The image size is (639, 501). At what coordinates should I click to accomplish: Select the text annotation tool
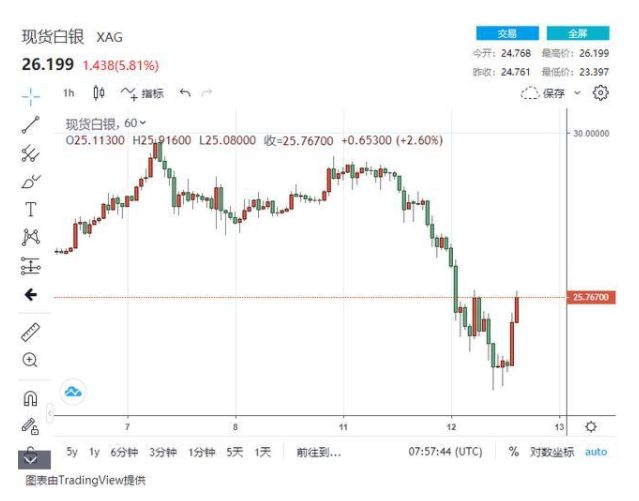pyautogui.click(x=31, y=209)
